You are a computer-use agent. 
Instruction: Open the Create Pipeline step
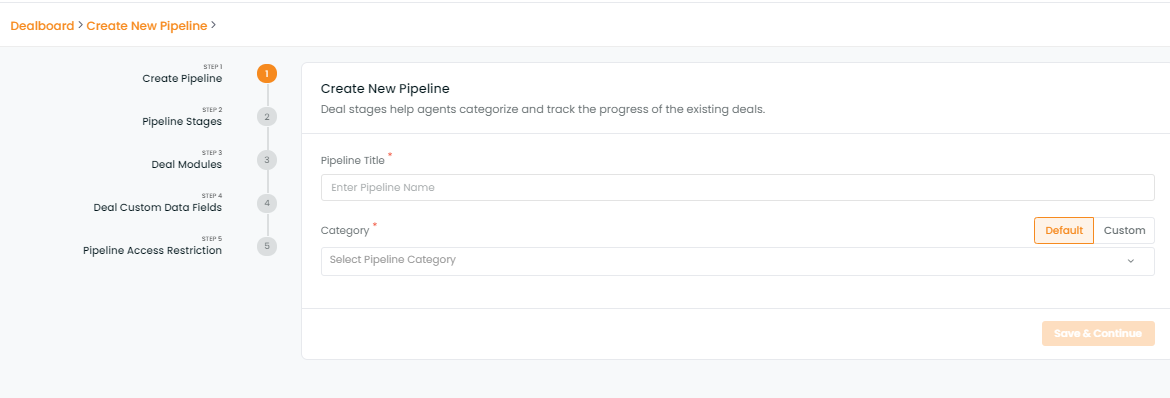click(182, 78)
